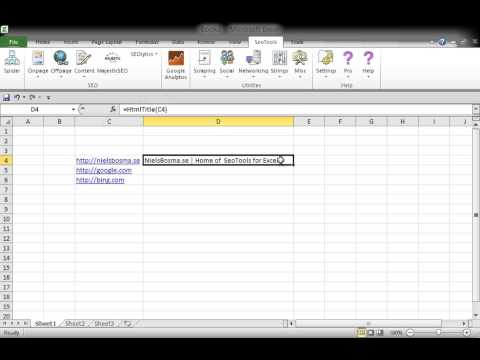The height and width of the screenshot is (360, 480).
Task: Click the formula bar input
Action: (x=296, y=109)
